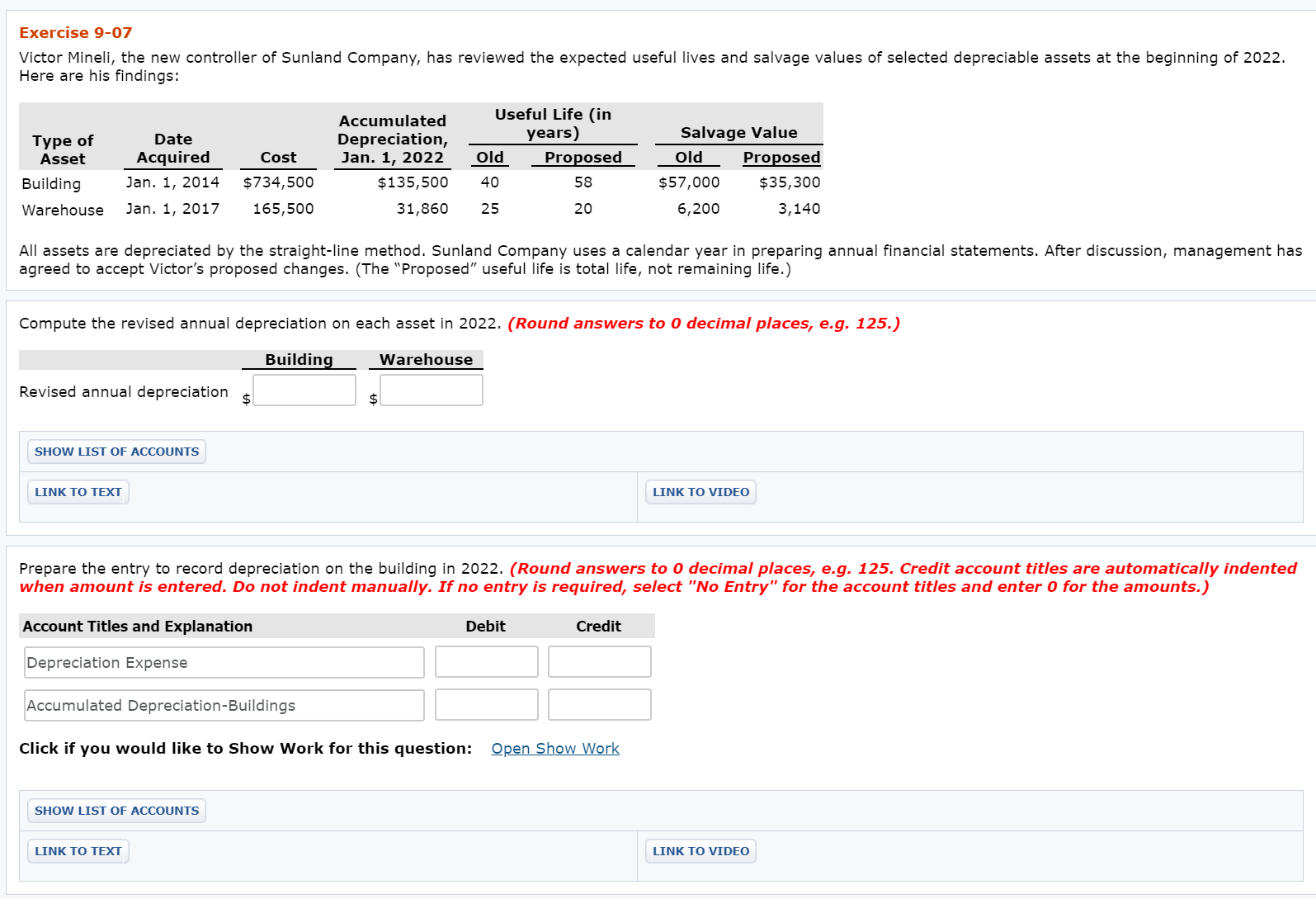1316x899 pixels.
Task: Select Warehouse proposed salvage value 3,140
Action: pos(799,209)
